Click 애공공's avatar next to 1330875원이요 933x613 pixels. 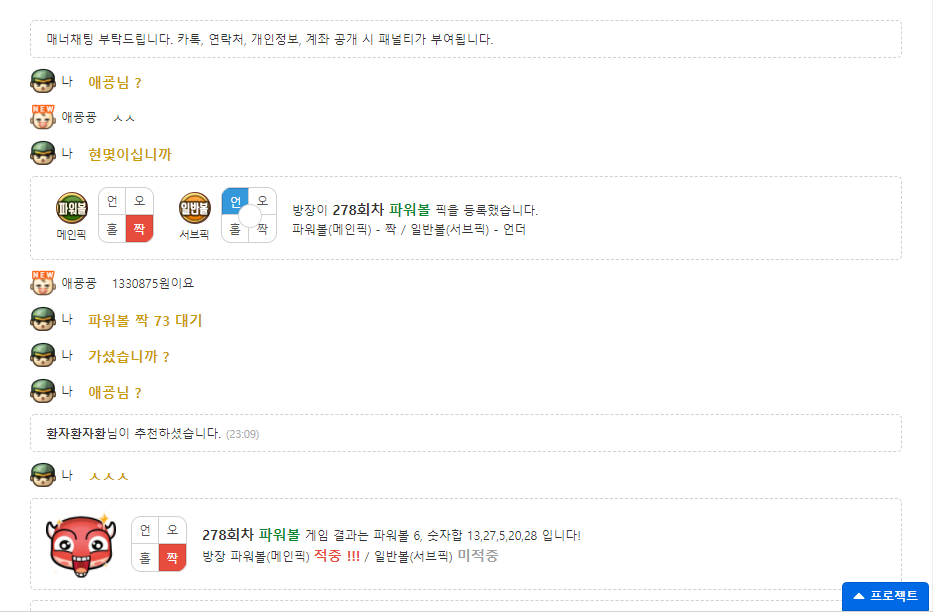pyautogui.click(x=43, y=283)
